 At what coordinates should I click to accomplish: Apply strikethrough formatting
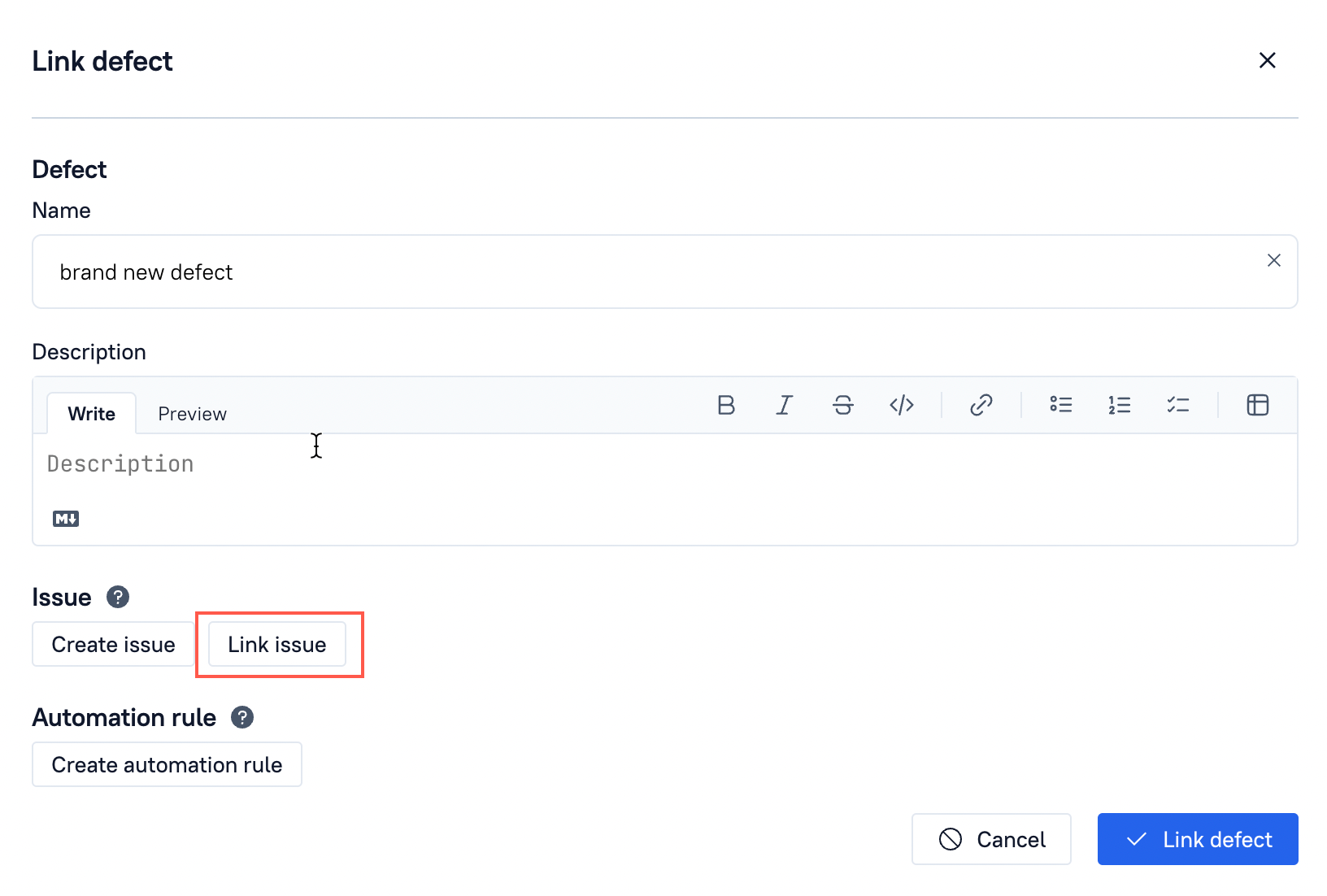click(x=842, y=405)
